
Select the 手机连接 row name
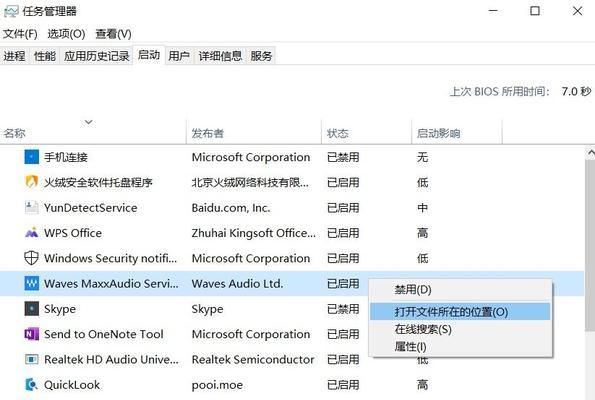pos(66,157)
